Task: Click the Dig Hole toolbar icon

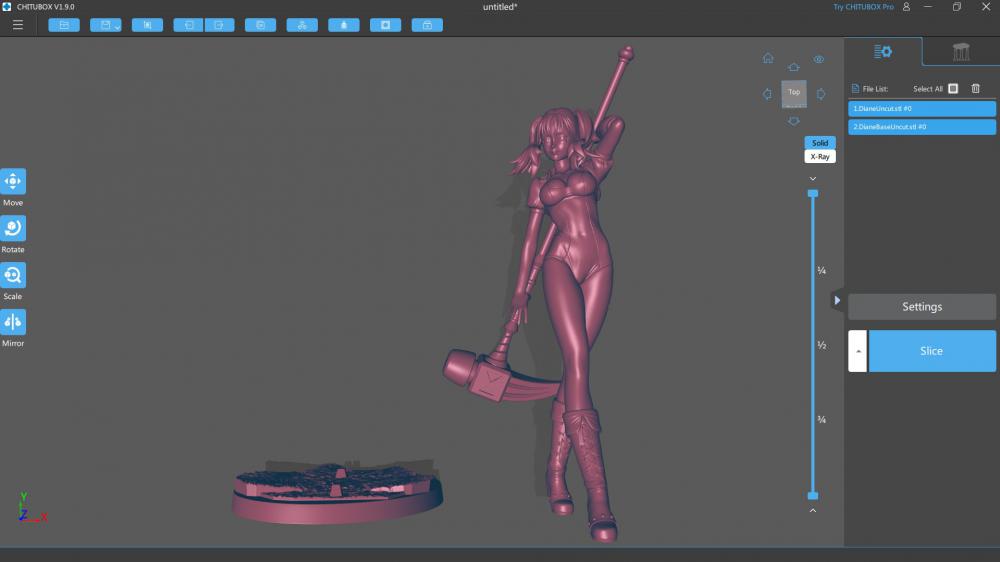Action: point(385,25)
